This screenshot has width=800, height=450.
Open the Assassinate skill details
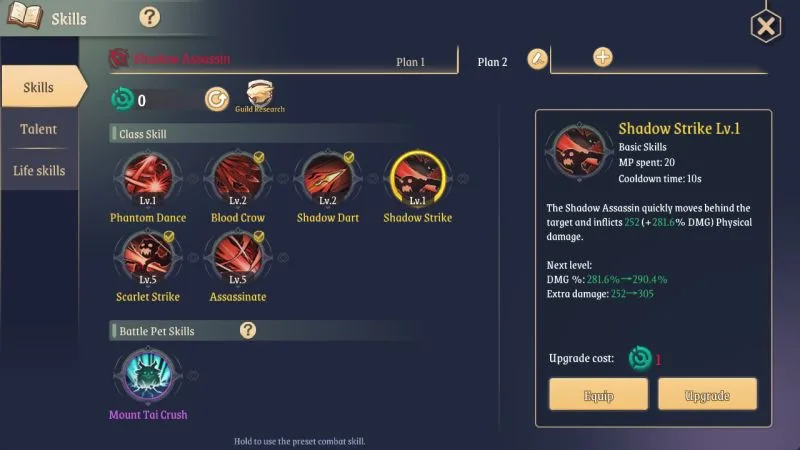238,257
